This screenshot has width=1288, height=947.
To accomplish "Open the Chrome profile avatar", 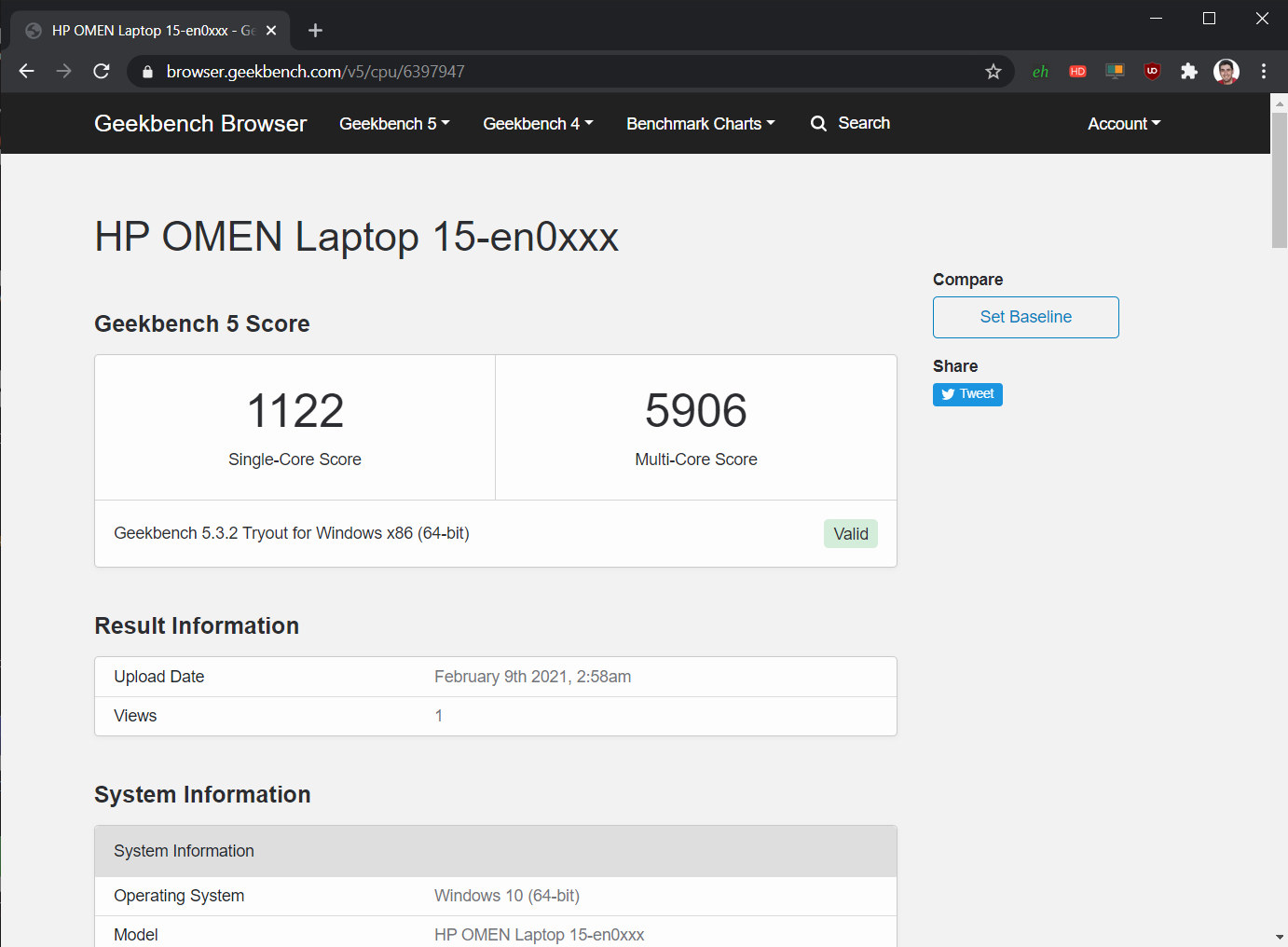I will coord(1226,72).
